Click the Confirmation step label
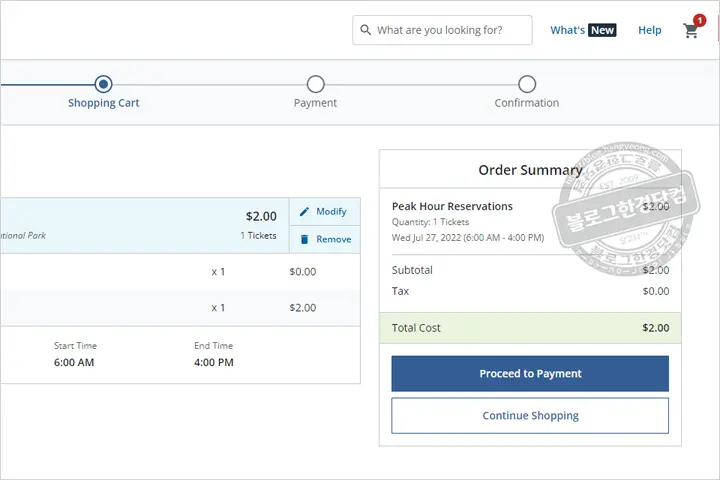Image resolution: width=720 pixels, height=480 pixels. point(527,103)
